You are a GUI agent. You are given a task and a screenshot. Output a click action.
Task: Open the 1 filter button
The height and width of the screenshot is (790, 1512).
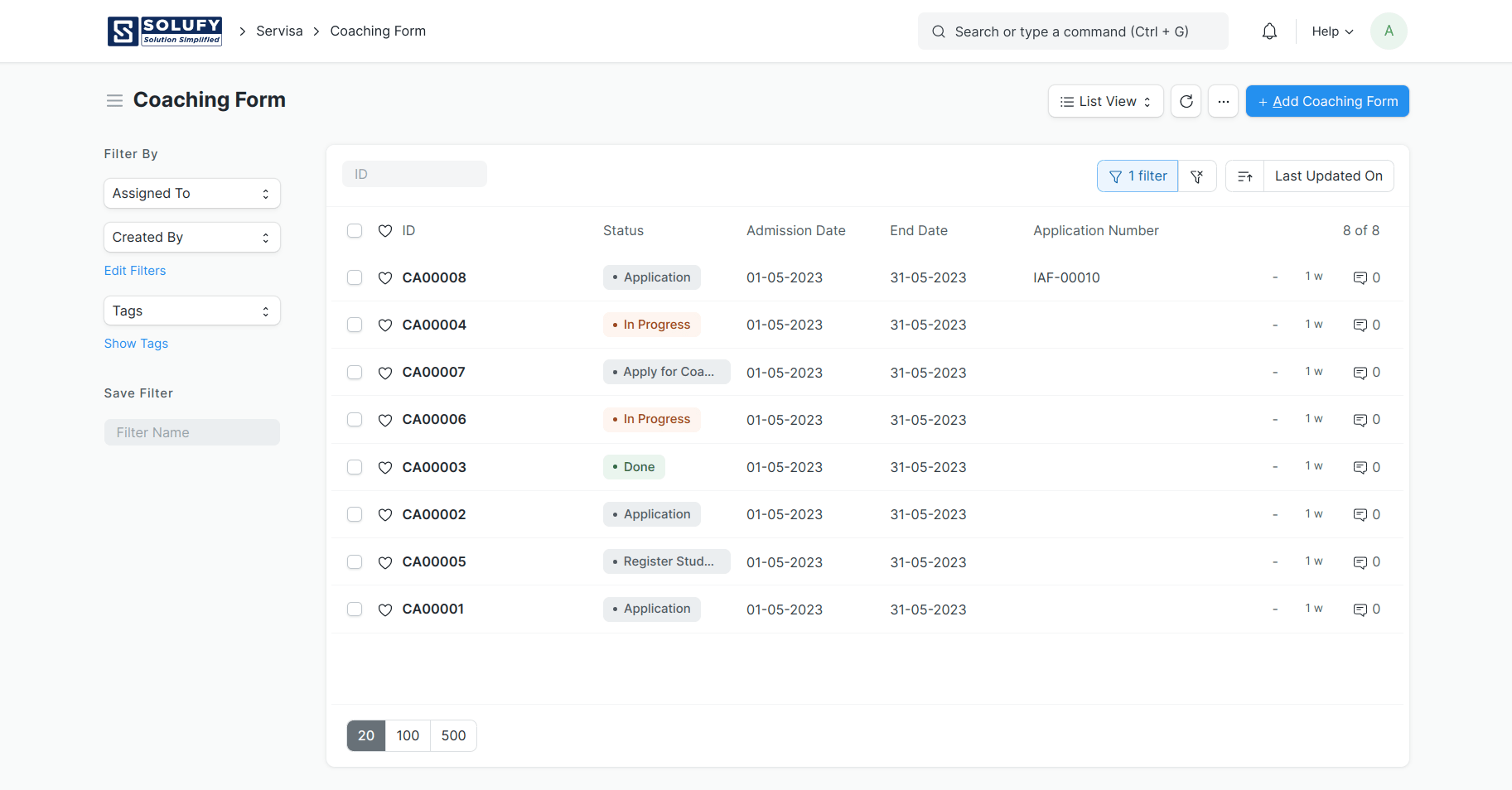point(1138,176)
